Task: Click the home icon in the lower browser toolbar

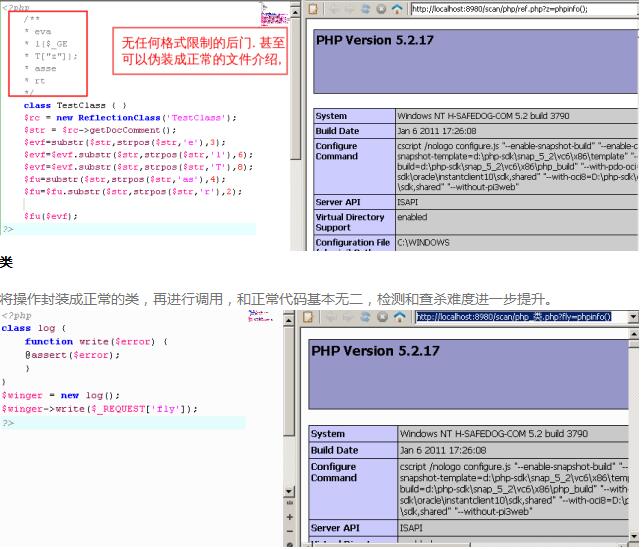Action: 399,317
